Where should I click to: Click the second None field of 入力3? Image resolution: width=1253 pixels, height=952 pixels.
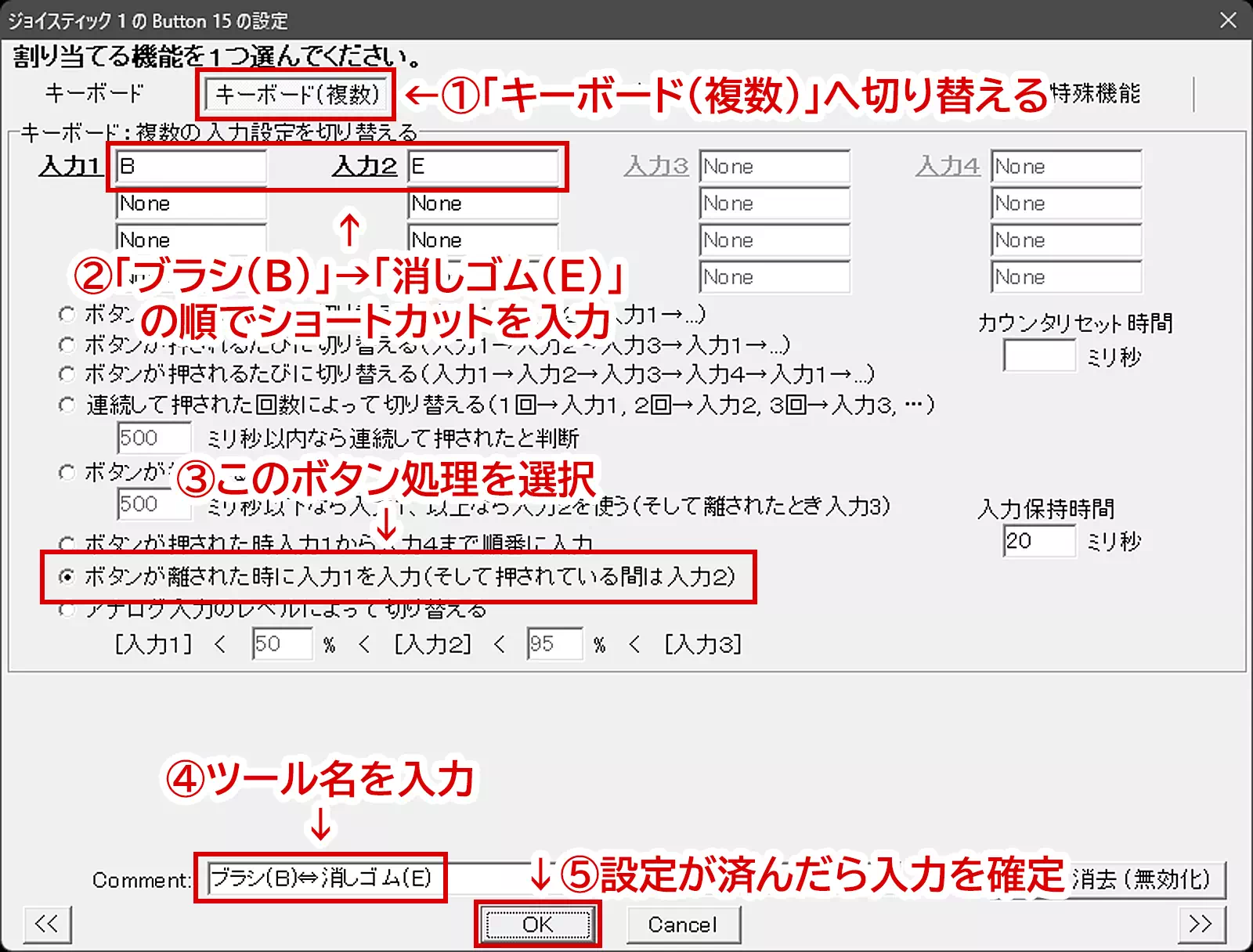click(x=775, y=204)
